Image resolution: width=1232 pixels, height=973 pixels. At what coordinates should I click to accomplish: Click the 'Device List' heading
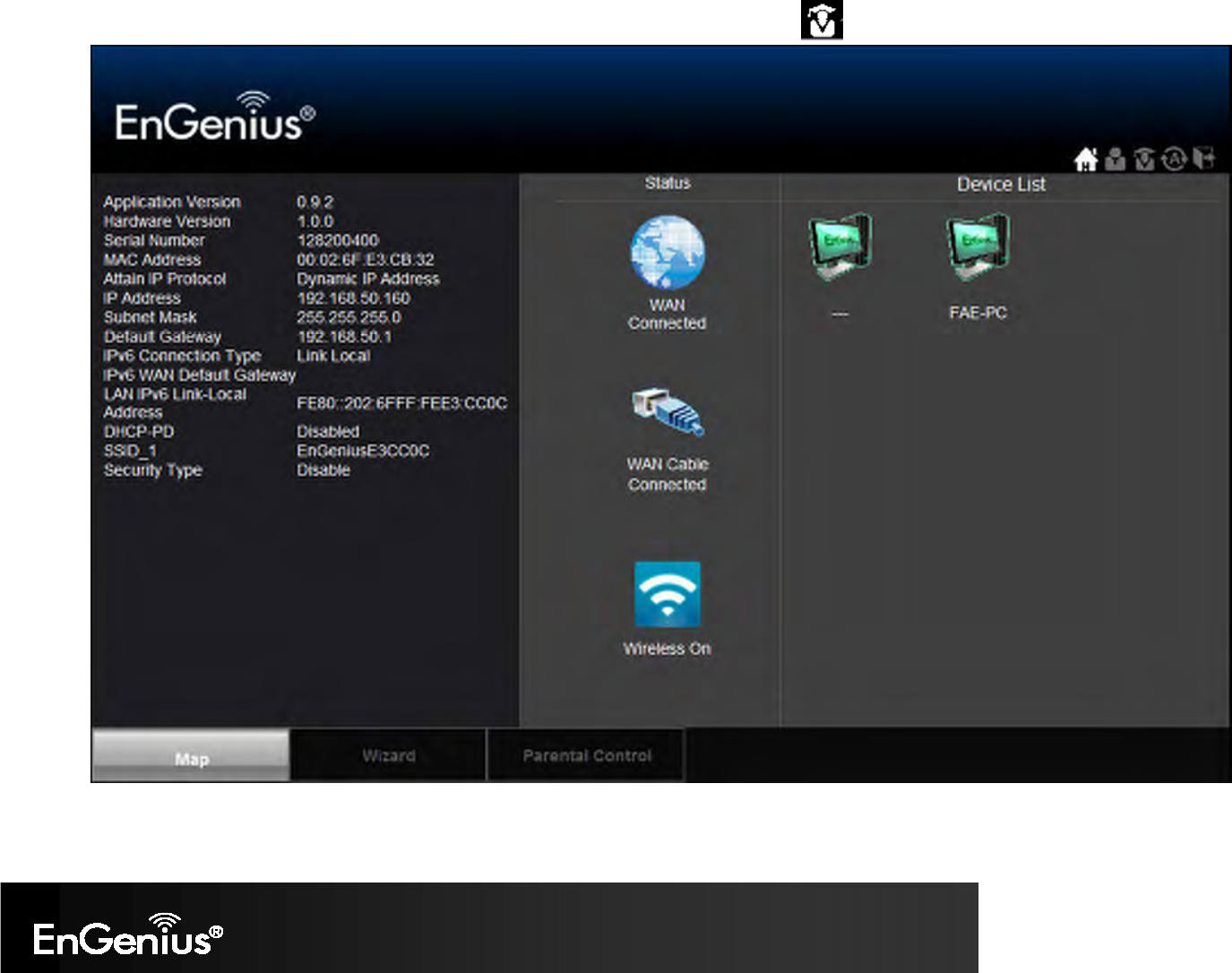[1001, 185]
